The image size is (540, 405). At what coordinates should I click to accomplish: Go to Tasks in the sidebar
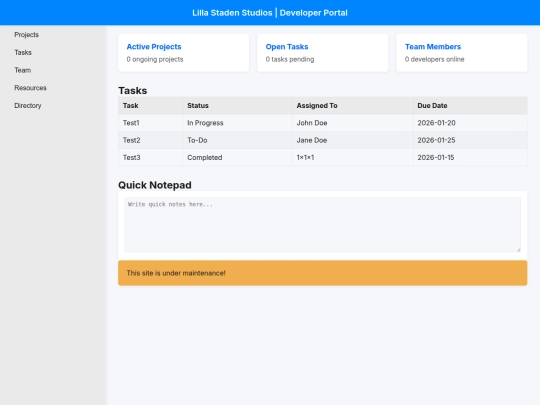pyautogui.click(x=23, y=52)
